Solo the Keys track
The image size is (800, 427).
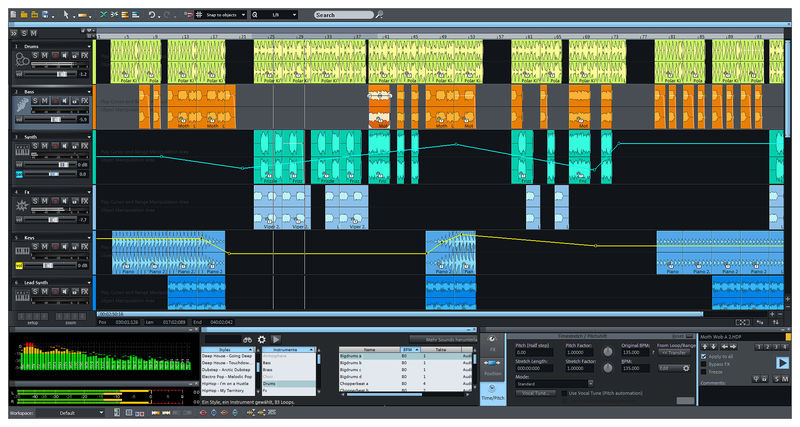(35, 246)
